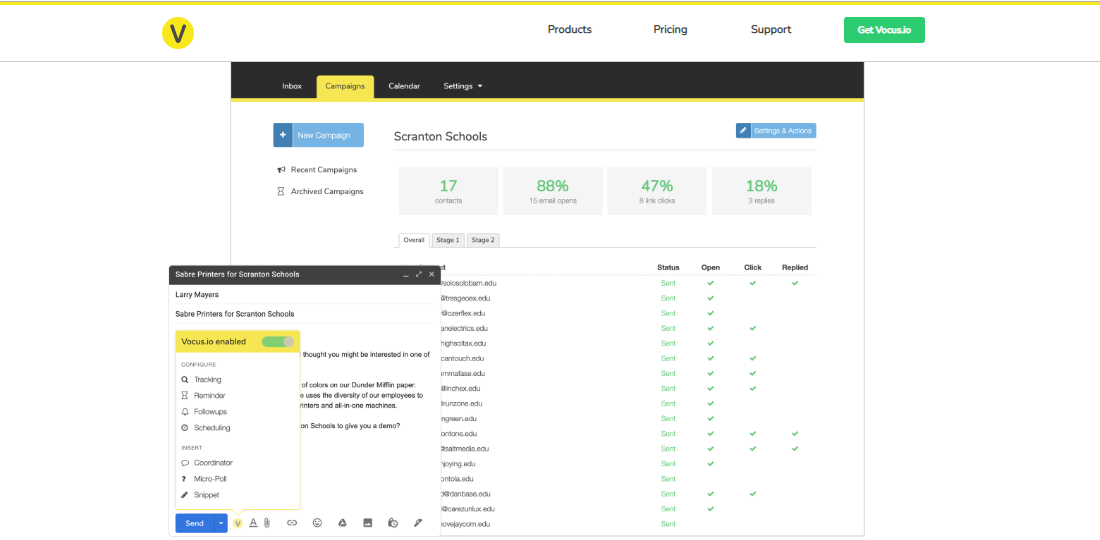
Task: Click the hourglass icon next to Archived Campaigns
Action: (281, 191)
